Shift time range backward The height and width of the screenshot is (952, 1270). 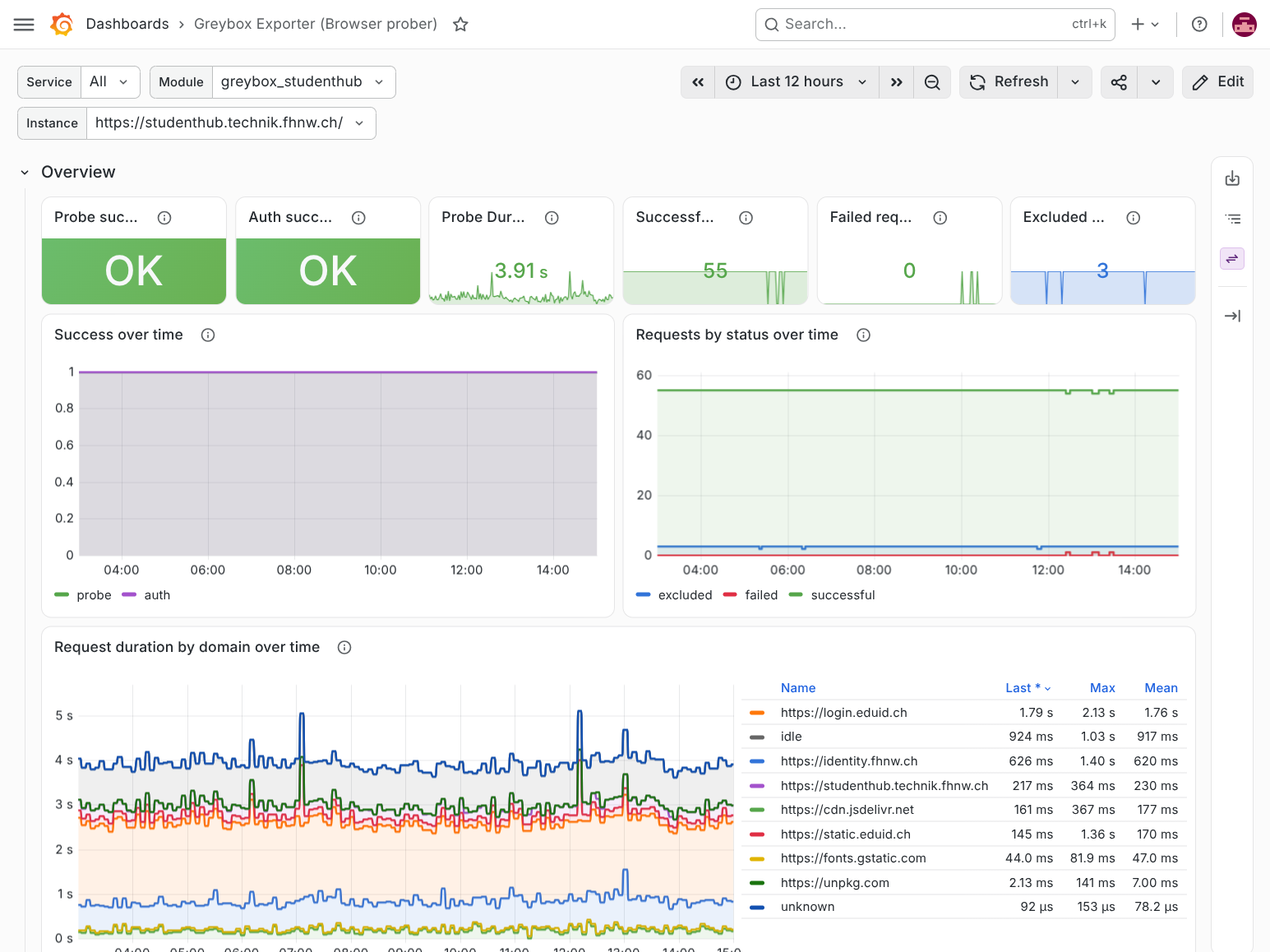point(698,82)
